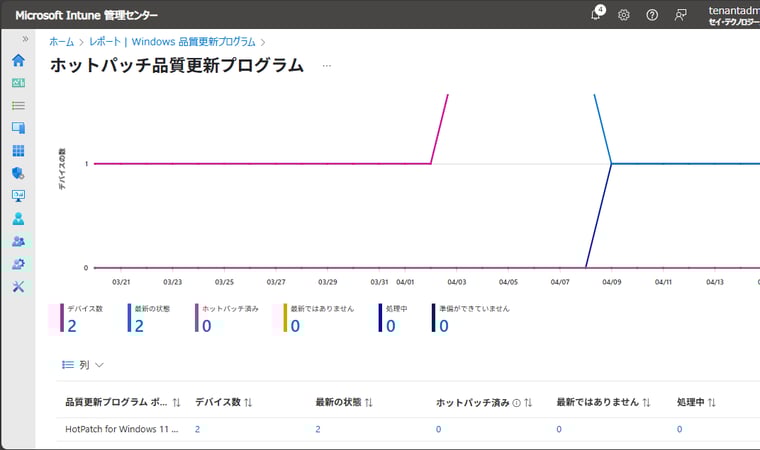Image resolution: width=760 pixels, height=450 pixels.
Task: Sort by 最新の状態 column
Action: [344, 402]
